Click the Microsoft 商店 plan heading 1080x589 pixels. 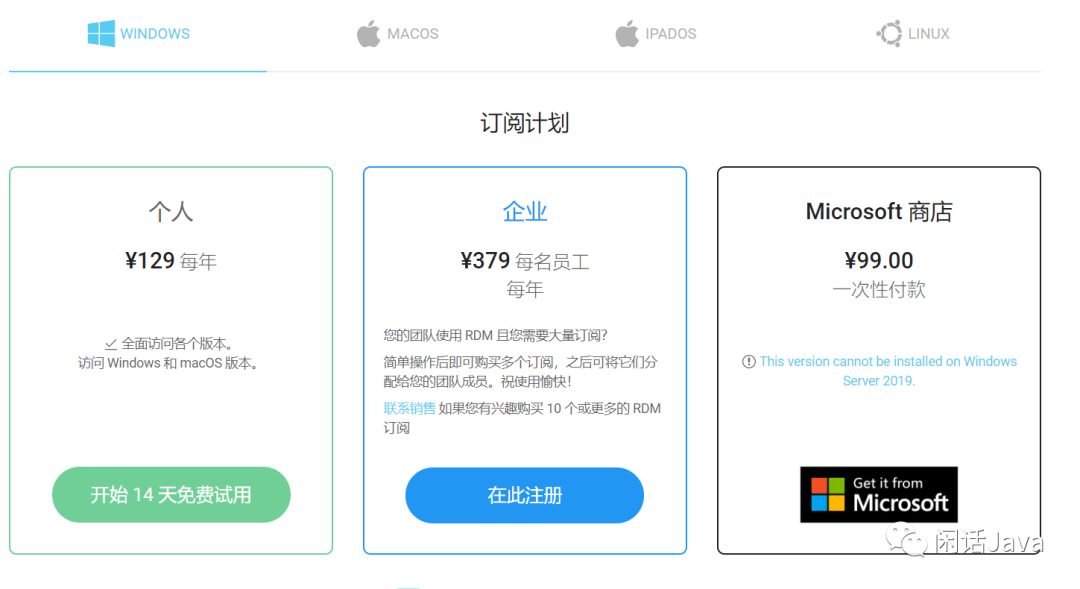click(879, 211)
